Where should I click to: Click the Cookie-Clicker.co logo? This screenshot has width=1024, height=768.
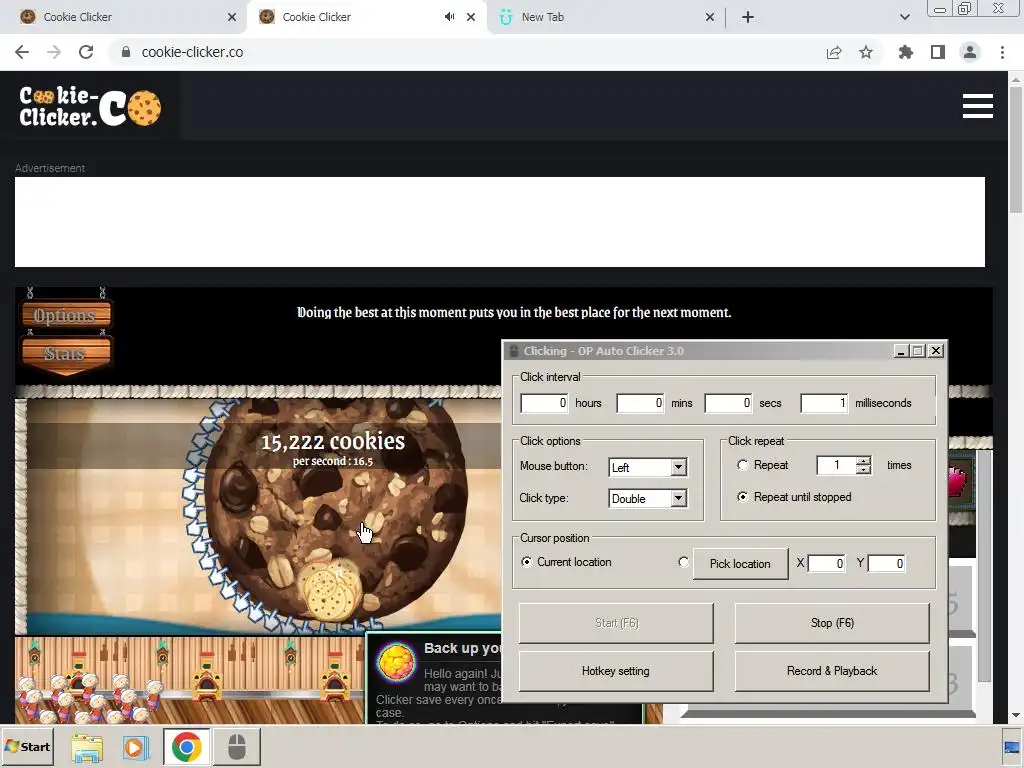tap(90, 106)
